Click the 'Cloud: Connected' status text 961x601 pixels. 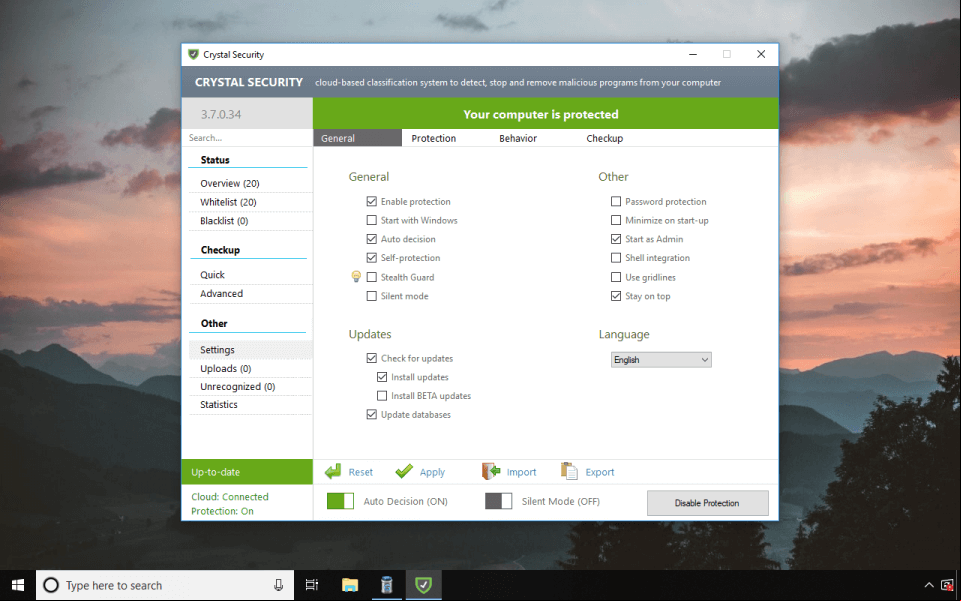tap(230, 496)
